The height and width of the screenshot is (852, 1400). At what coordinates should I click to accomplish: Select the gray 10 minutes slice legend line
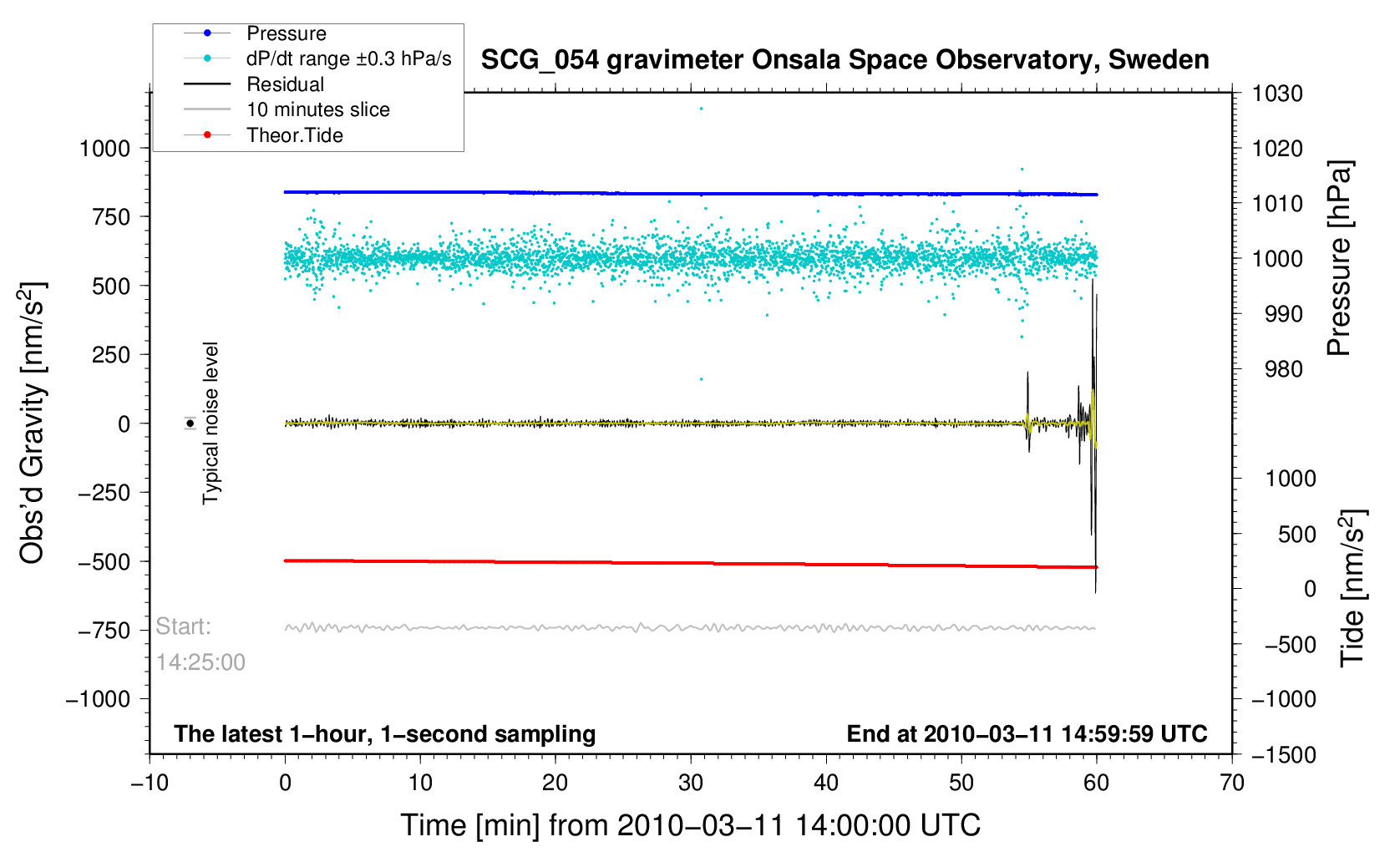pos(207,109)
